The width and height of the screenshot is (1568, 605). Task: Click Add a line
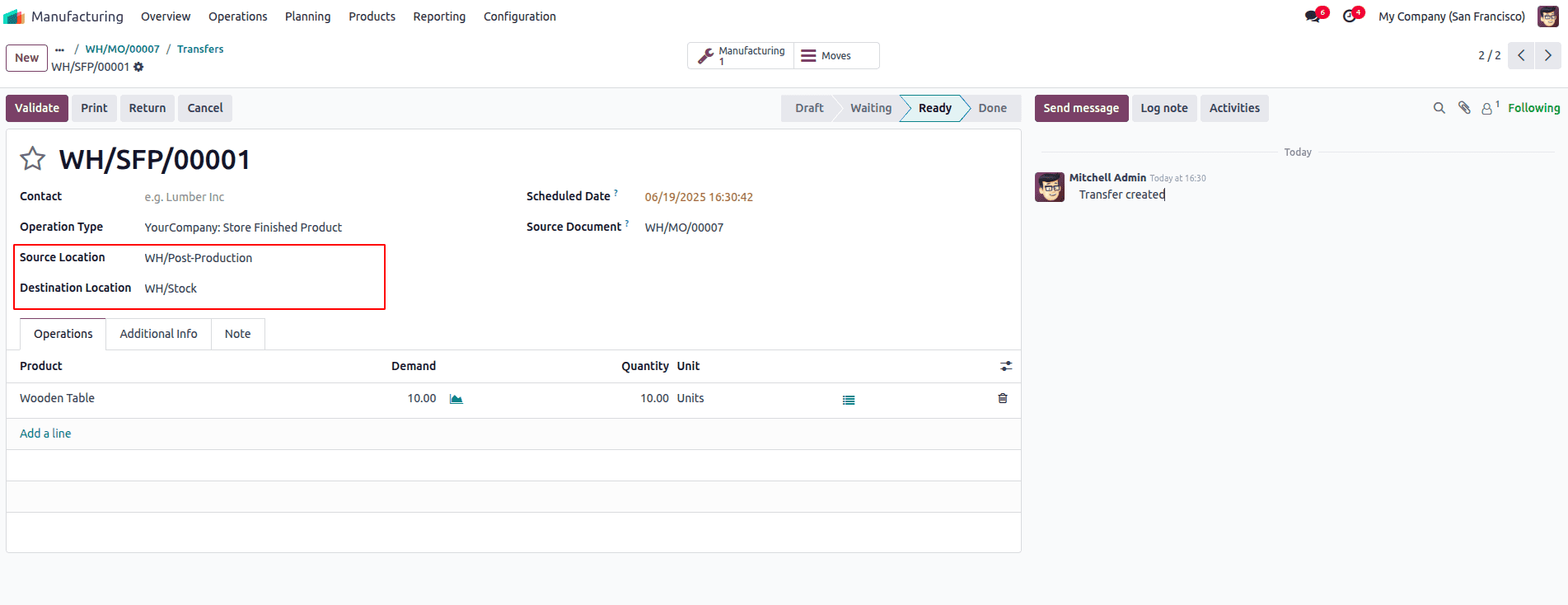(45, 434)
